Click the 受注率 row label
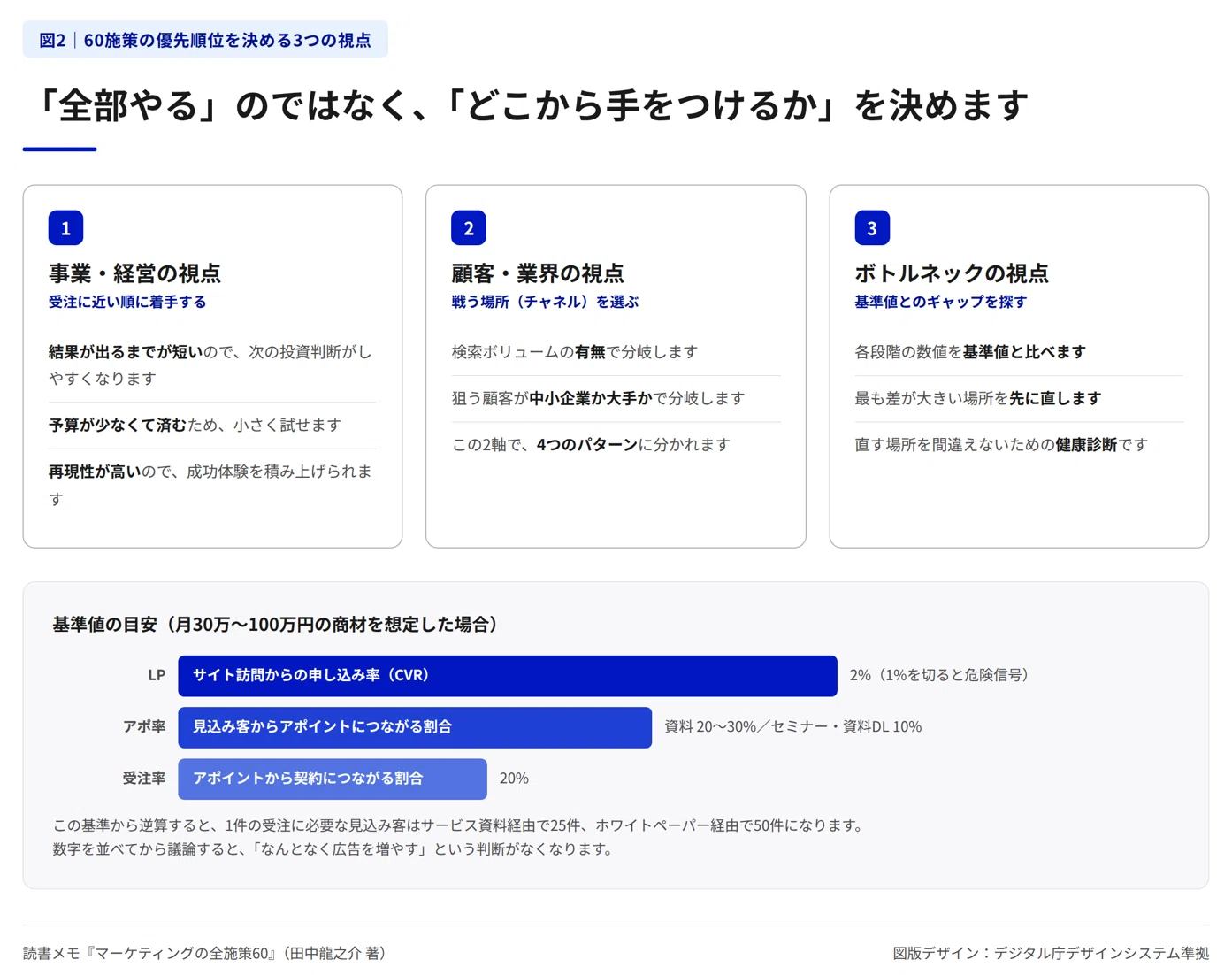The width and height of the screenshot is (1232, 975). coord(144,779)
